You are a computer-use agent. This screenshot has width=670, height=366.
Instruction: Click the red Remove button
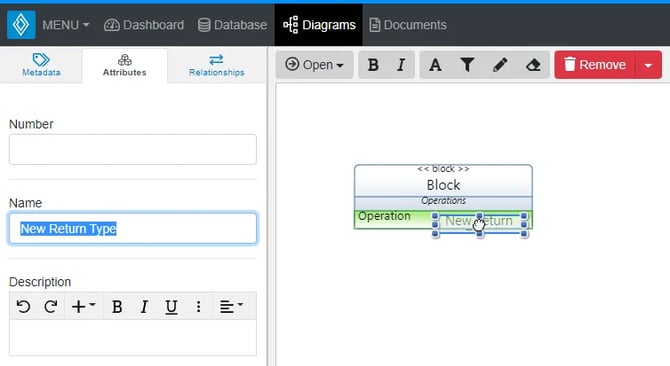[x=595, y=65]
